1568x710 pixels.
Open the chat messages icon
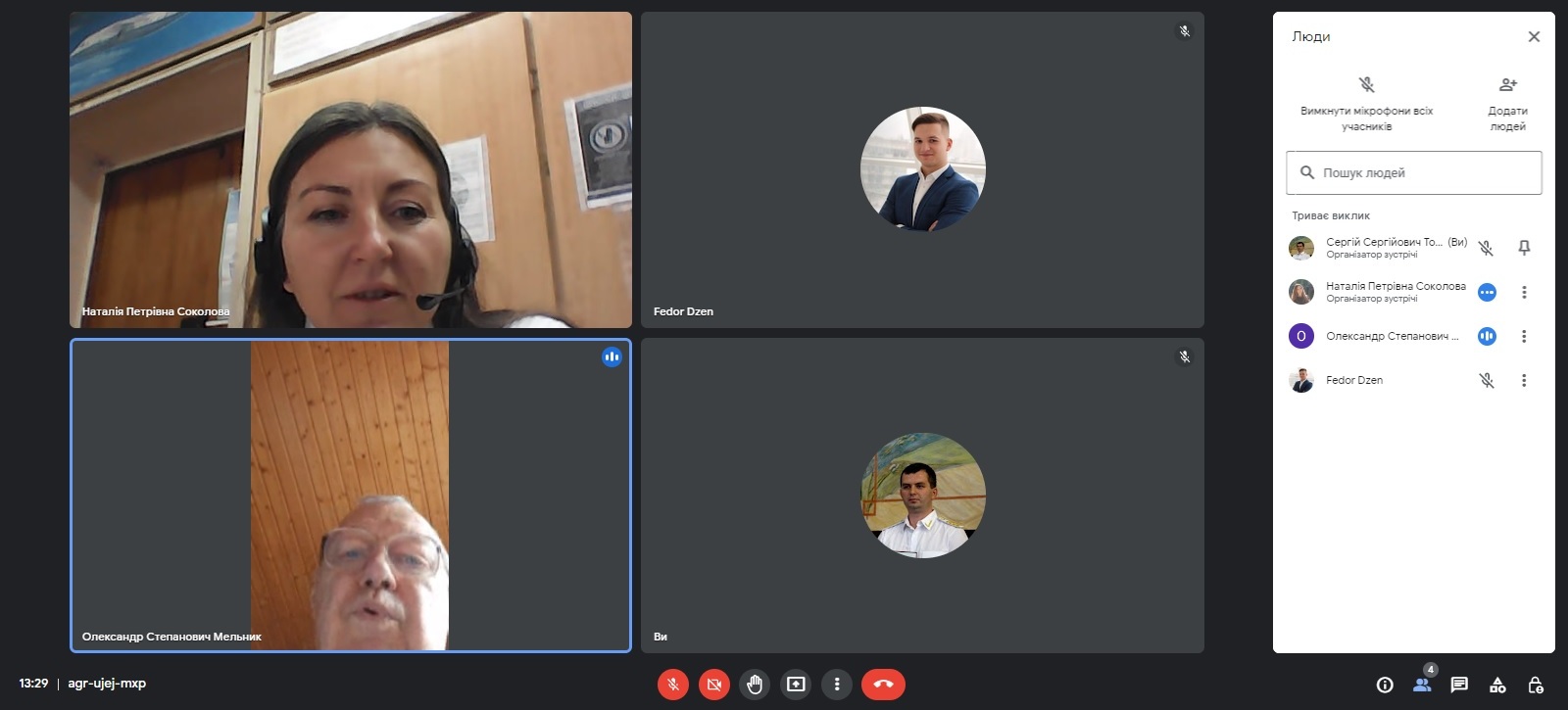(1459, 685)
